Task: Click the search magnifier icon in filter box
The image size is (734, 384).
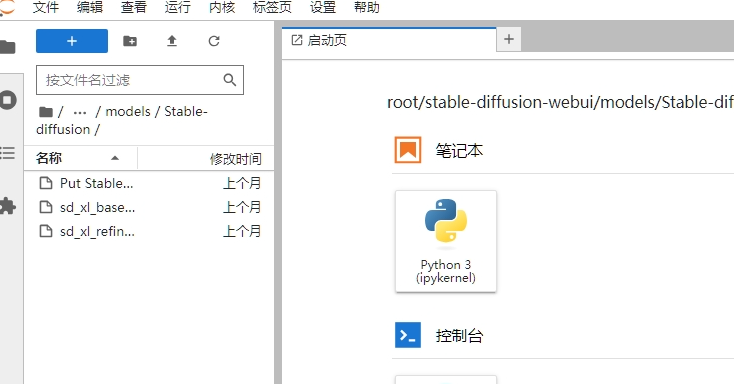Action: coord(229,80)
